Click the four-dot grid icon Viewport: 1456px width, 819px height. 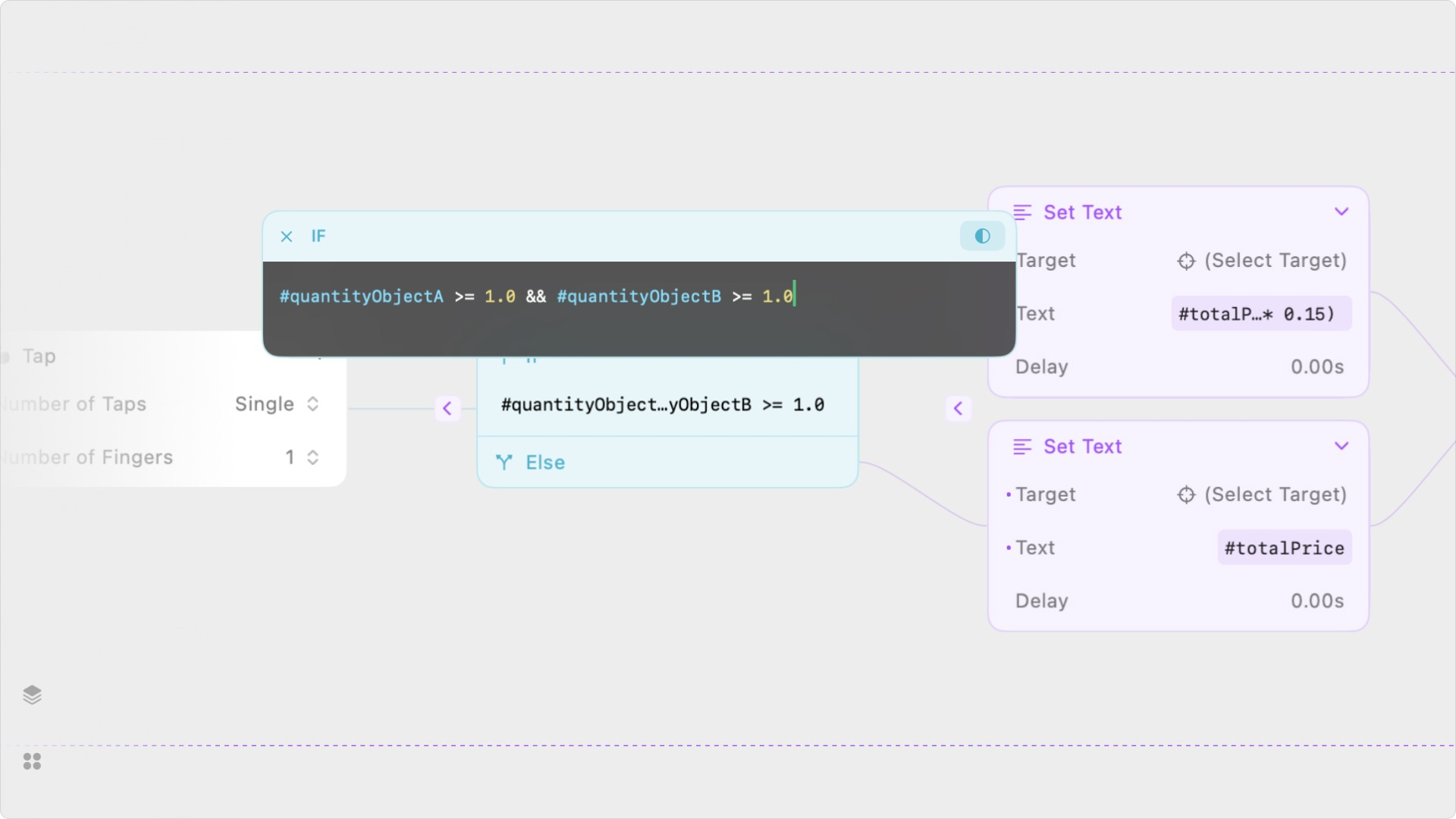coord(32,761)
